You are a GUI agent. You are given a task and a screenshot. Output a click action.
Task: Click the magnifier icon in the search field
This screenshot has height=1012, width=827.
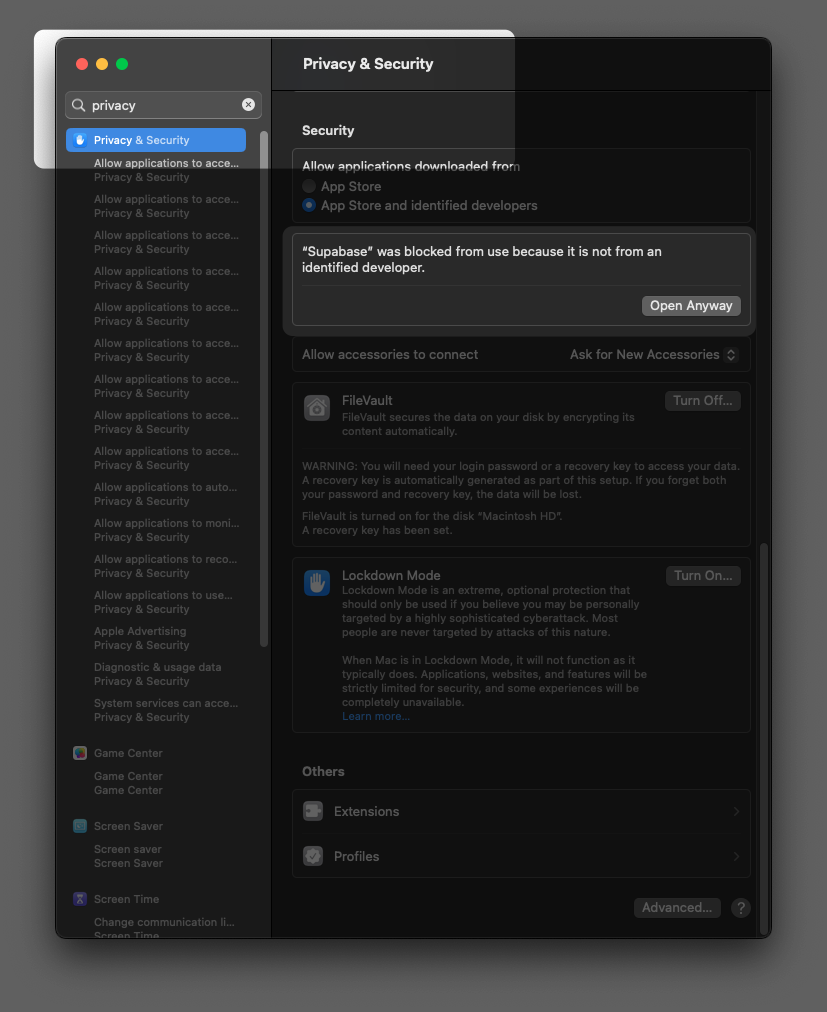78,105
